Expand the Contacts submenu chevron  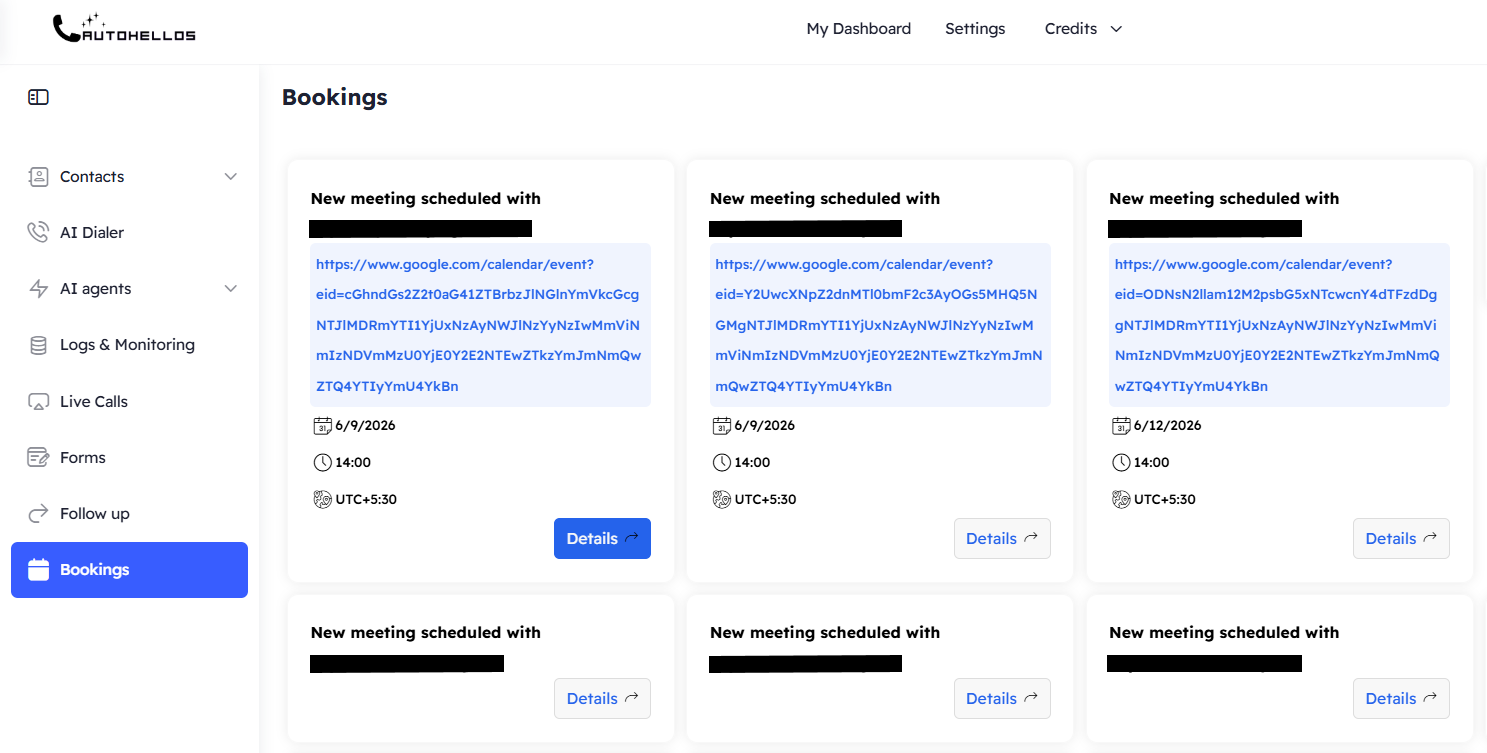point(230,177)
